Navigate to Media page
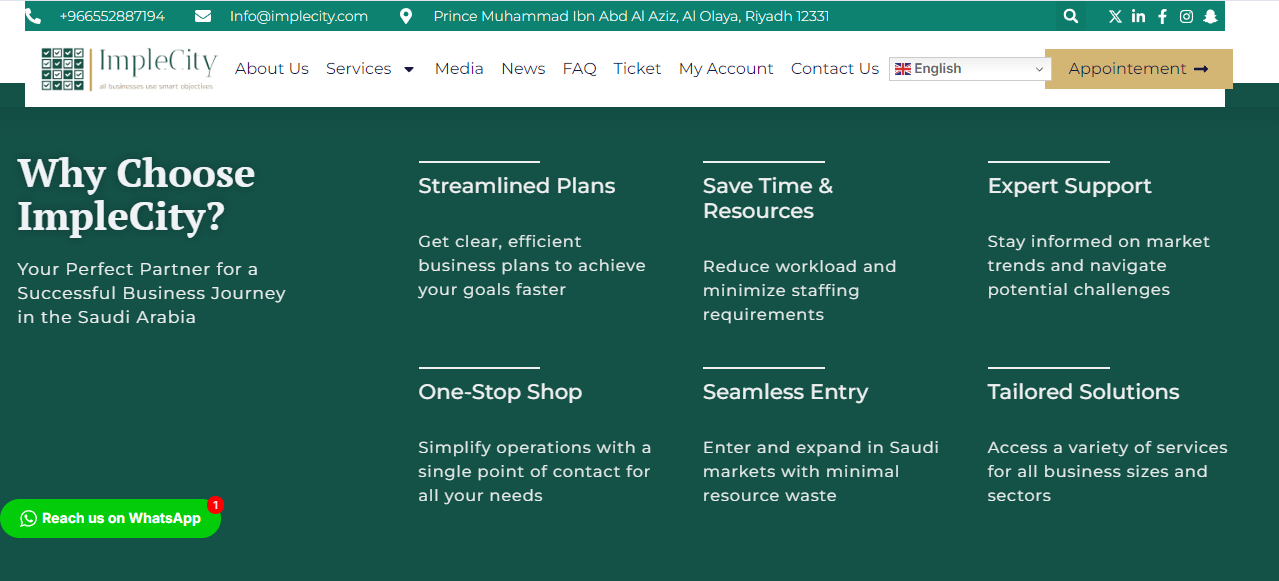This screenshot has height=581, width=1279. click(x=459, y=69)
